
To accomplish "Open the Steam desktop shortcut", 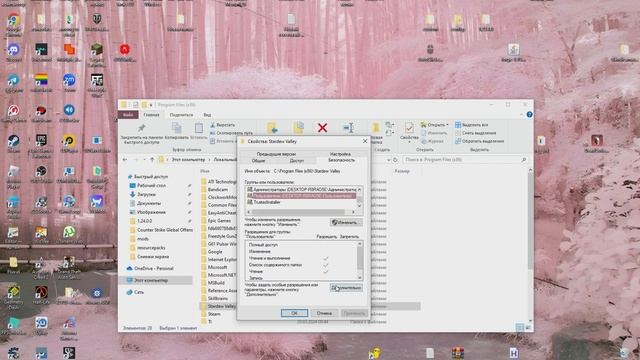I will click(x=13, y=141).
